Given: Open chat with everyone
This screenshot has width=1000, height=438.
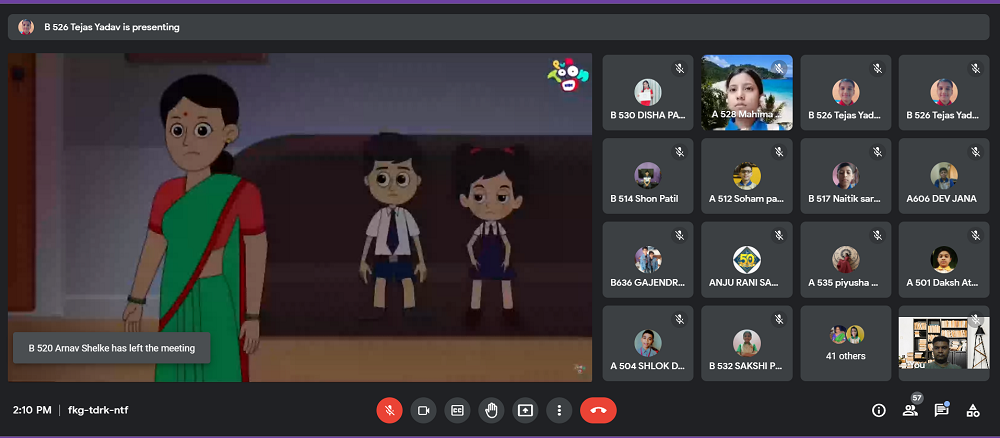Looking at the screenshot, I should [x=941, y=410].
